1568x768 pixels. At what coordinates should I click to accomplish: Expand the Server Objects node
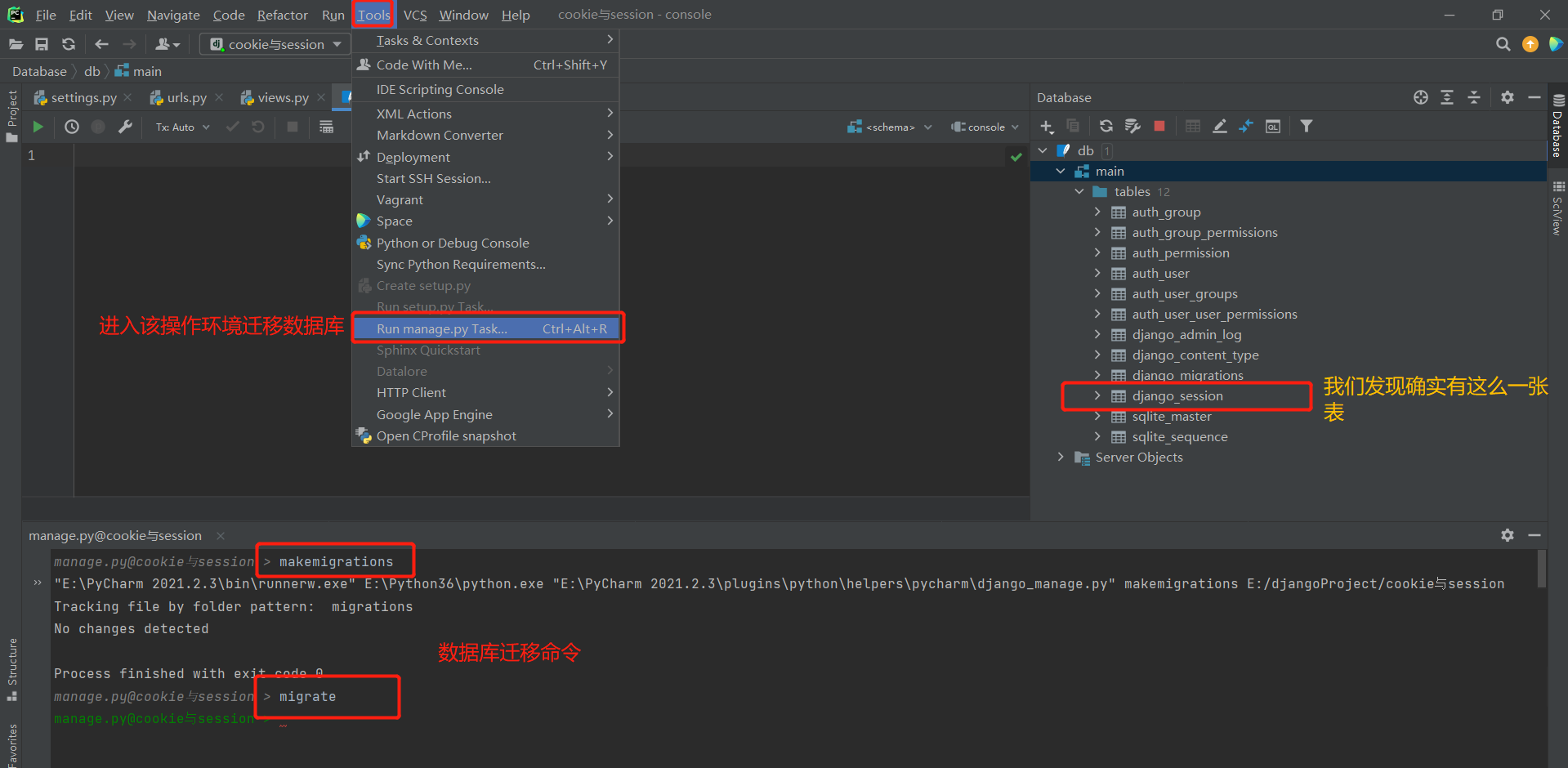click(x=1061, y=457)
